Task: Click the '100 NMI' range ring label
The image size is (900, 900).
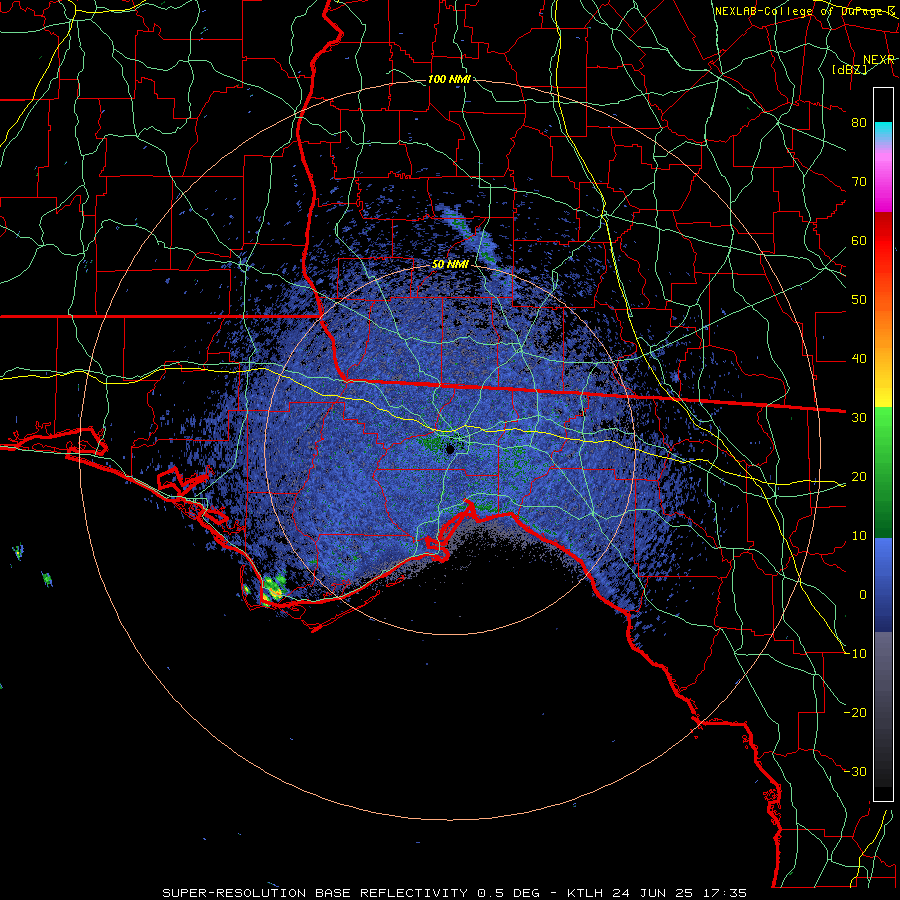Action: 449,79
